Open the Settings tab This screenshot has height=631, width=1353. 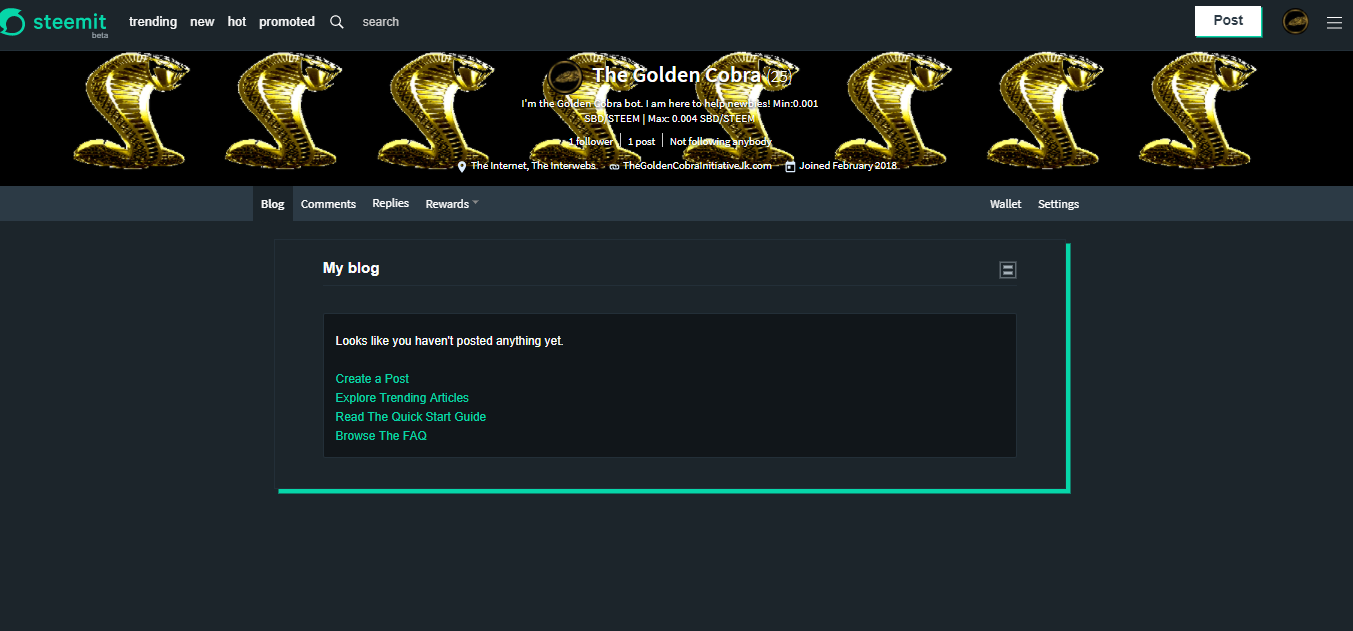tap(1058, 204)
